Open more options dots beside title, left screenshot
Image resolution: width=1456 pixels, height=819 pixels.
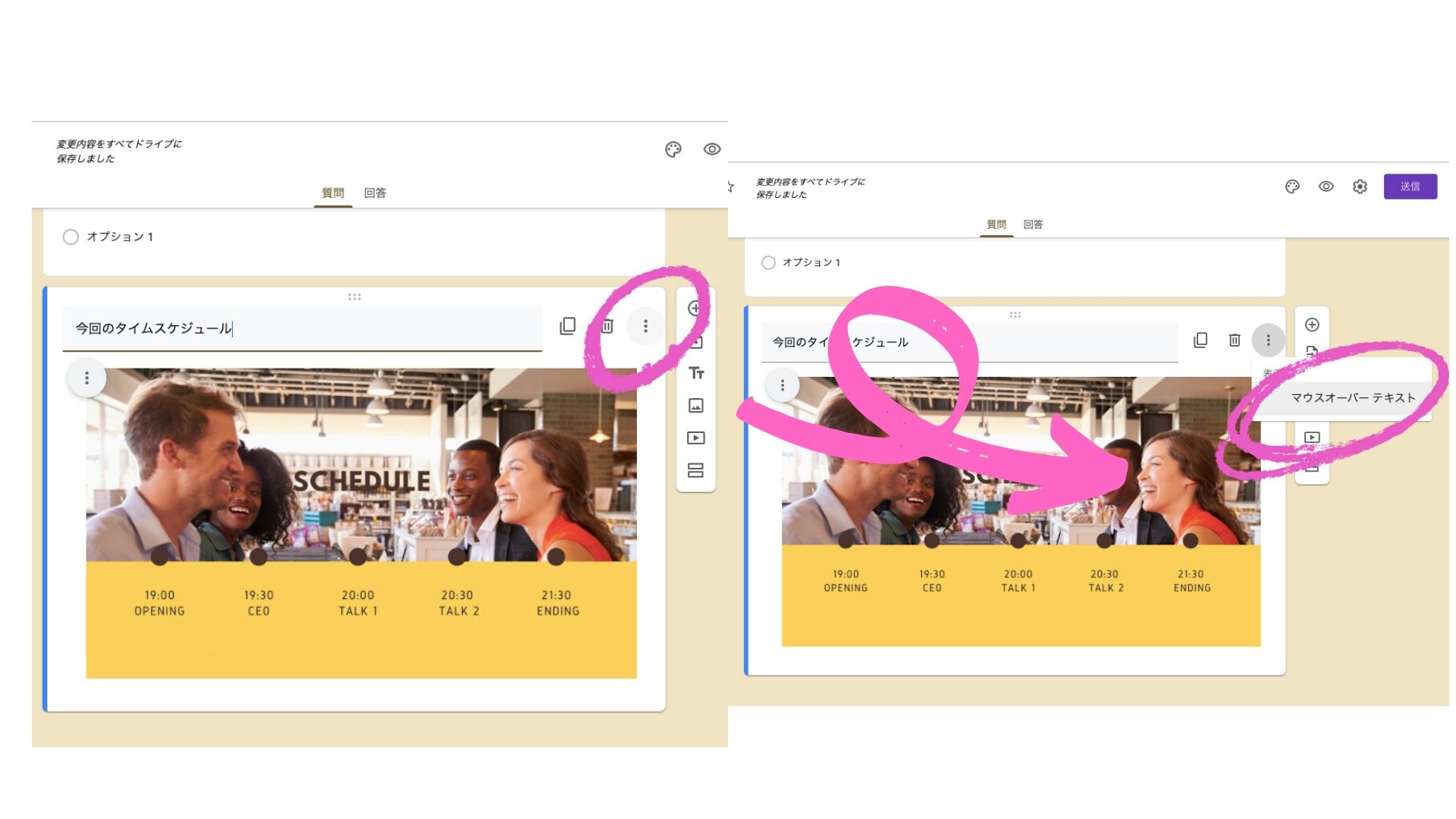click(x=645, y=326)
